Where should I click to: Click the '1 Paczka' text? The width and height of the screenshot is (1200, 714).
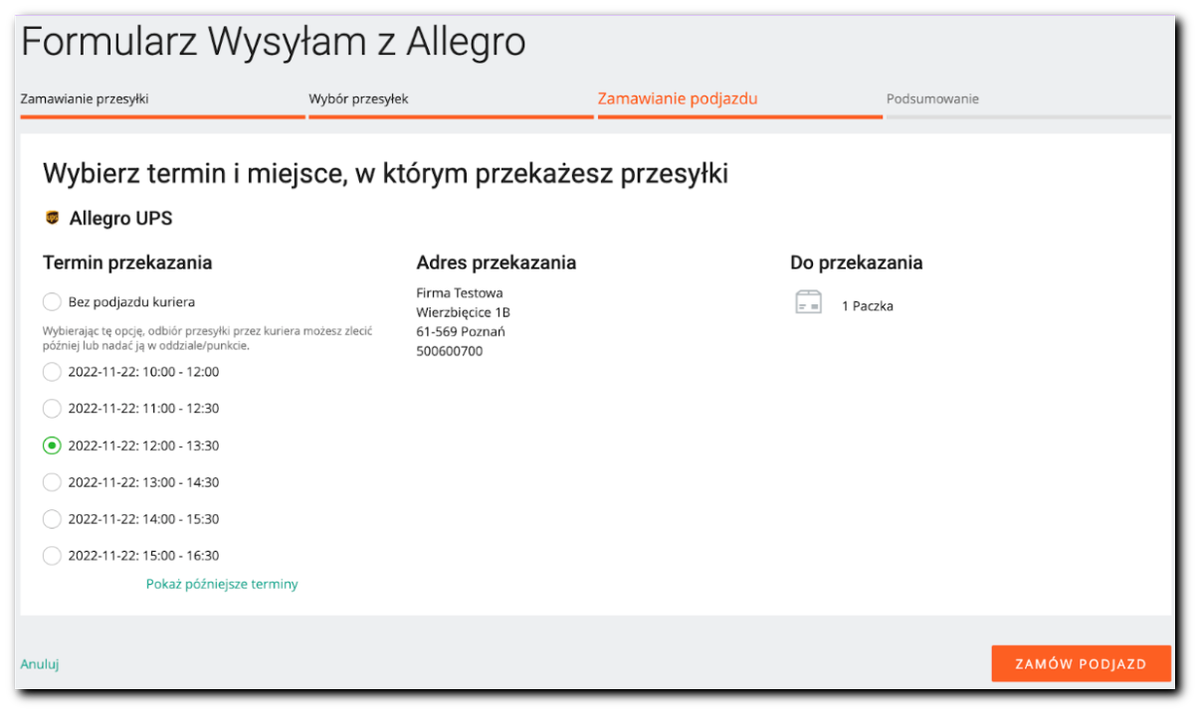pyautogui.click(x=867, y=306)
